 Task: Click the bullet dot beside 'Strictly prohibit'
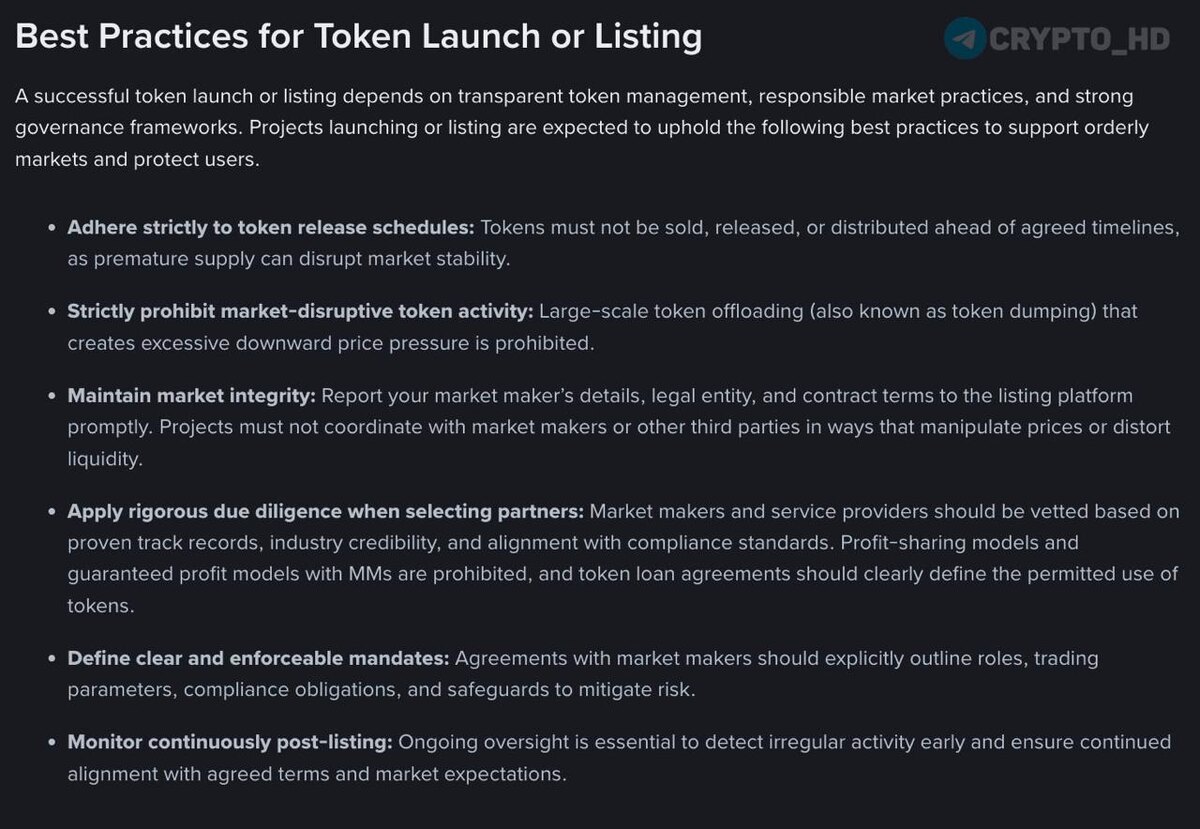tap(52, 312)
